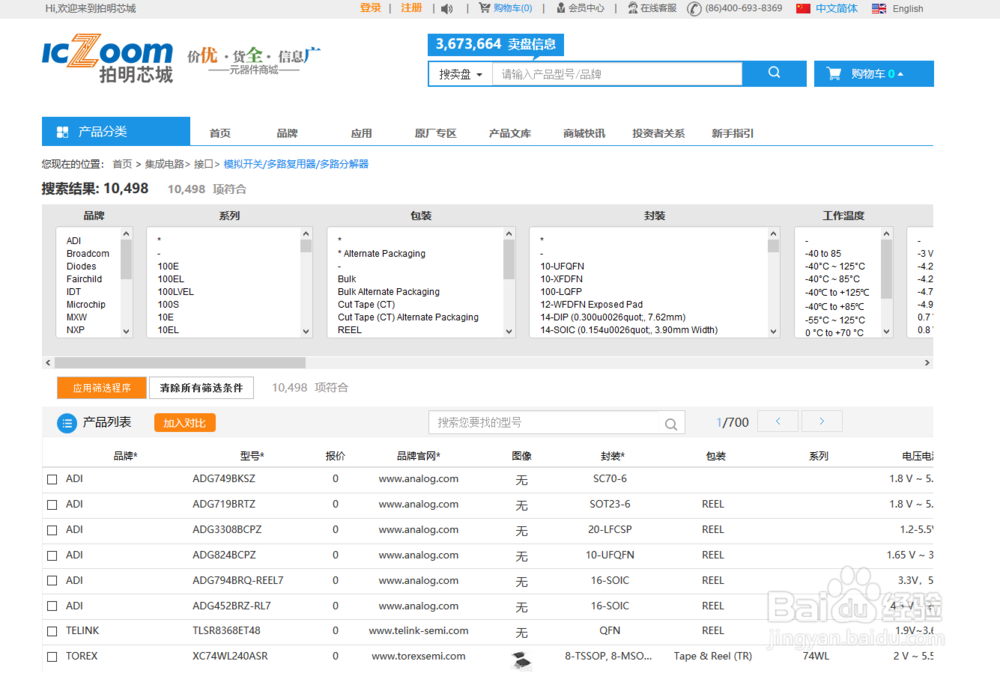Open the 商城快讯 menu
This screenshot has width=1000, height=673.
tap(584, 133)
